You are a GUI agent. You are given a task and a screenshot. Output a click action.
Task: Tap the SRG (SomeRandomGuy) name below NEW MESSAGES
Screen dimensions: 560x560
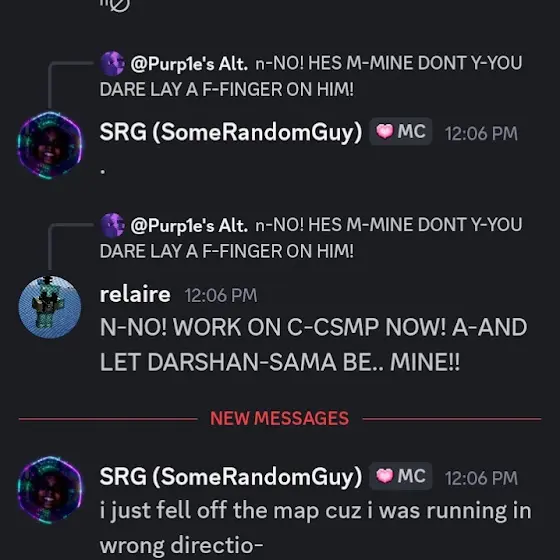pyautogui.click(x=231, y=477)
